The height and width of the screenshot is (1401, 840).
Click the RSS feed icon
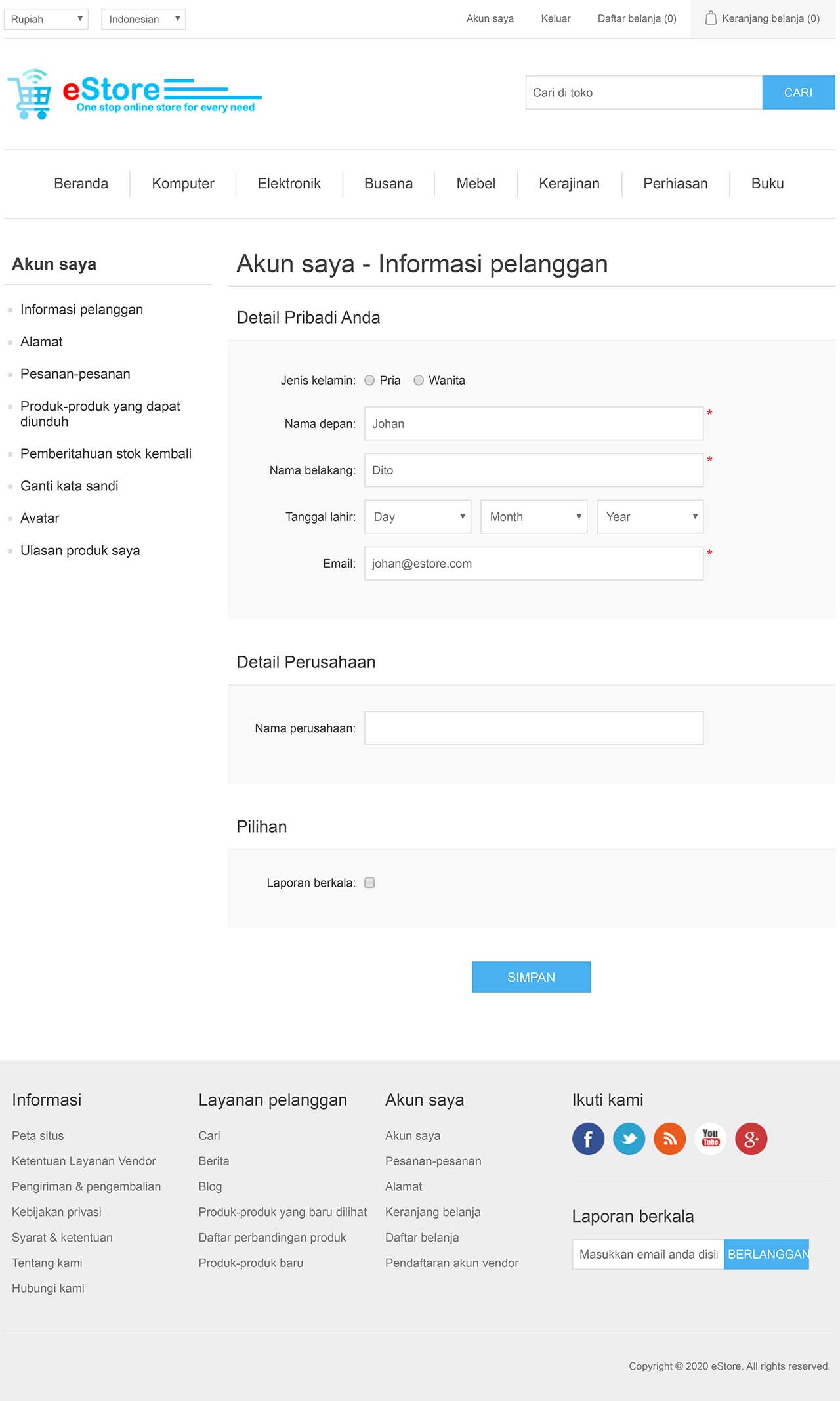click(x=669, y=1139)
